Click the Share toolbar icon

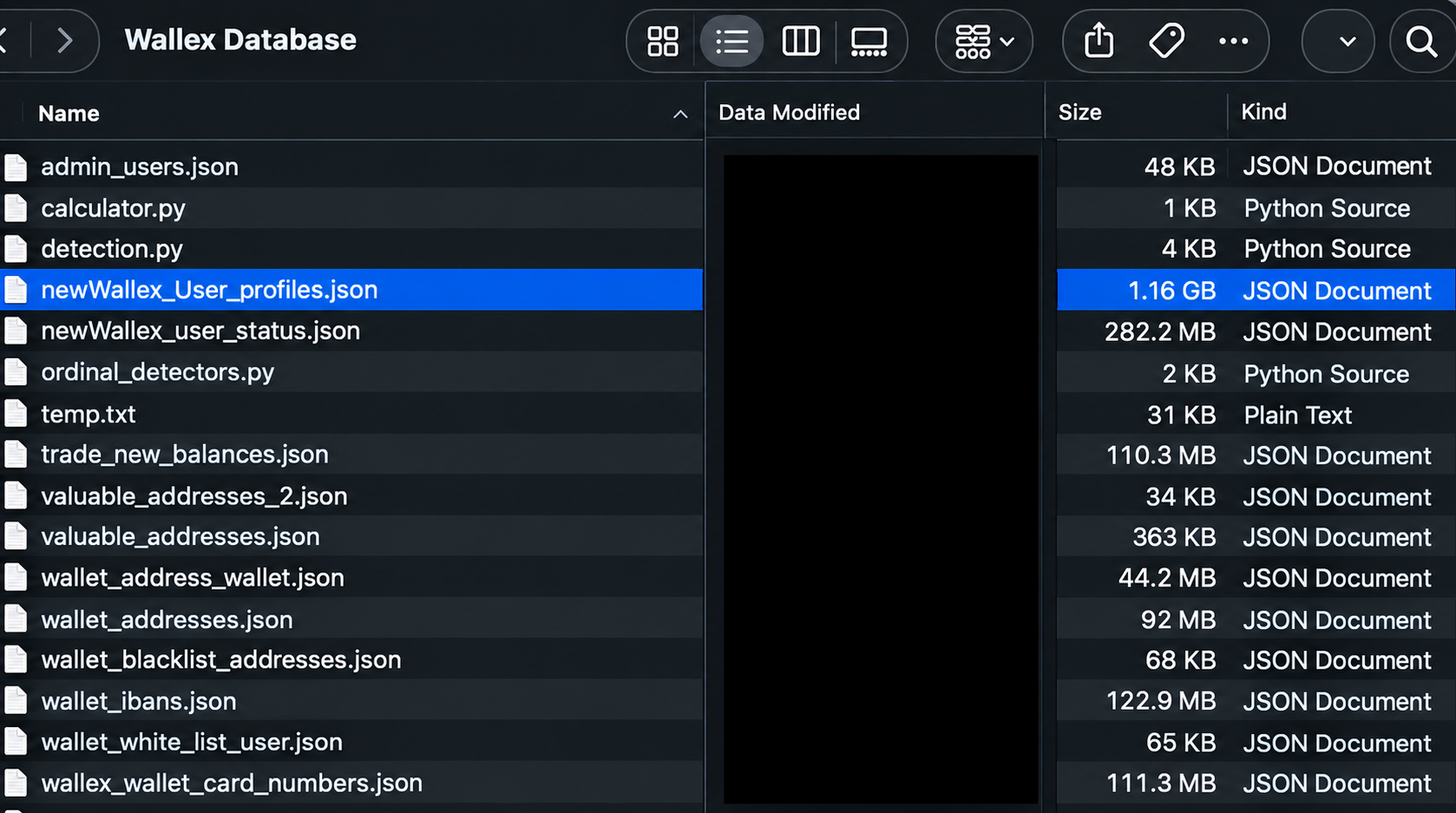click(x=1099, y=41)
